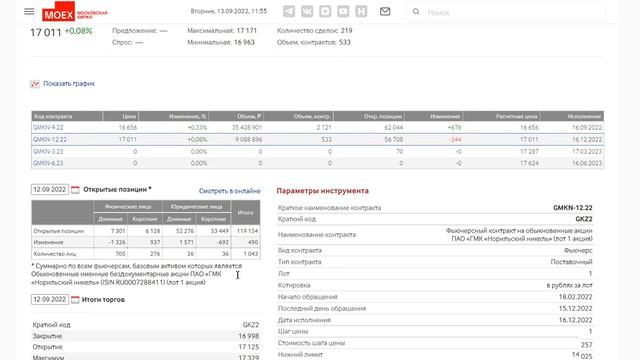Click the Открытие value 17 125
Image resolution: width=640 pixels, height=360 pixels.
click(249, 347)
